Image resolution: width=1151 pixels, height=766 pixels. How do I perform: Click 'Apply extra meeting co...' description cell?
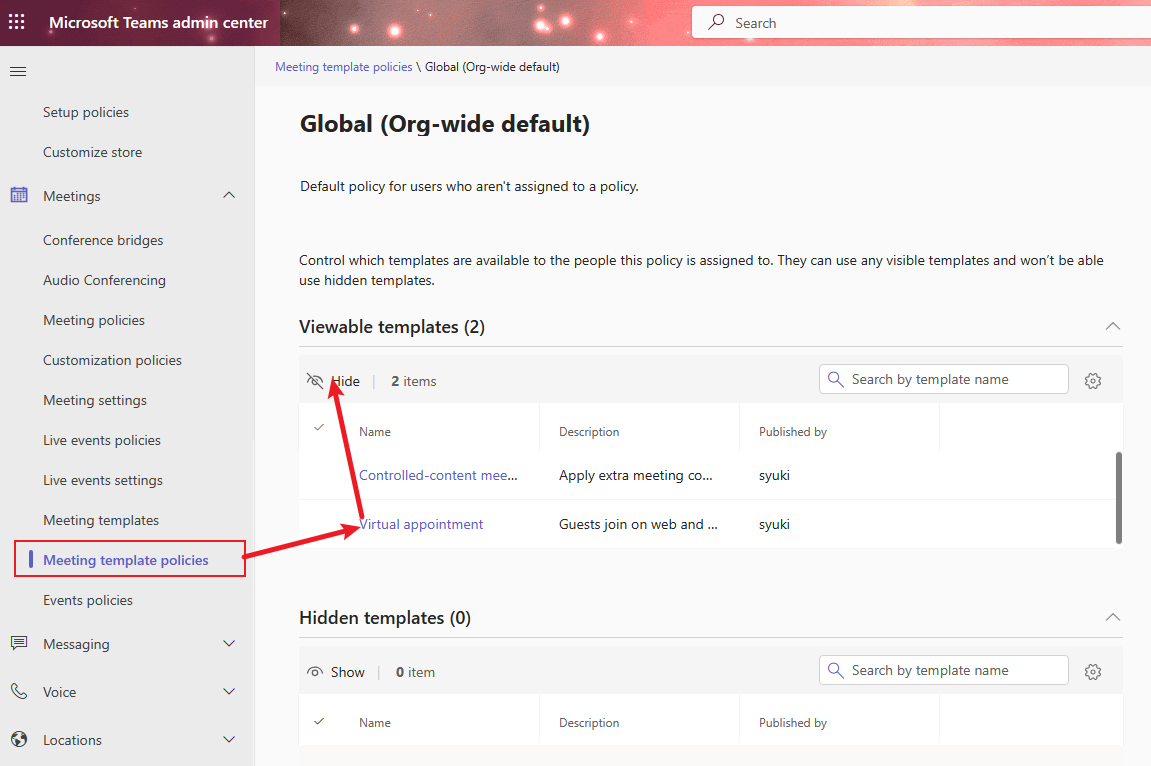click(x=636, y=475)
